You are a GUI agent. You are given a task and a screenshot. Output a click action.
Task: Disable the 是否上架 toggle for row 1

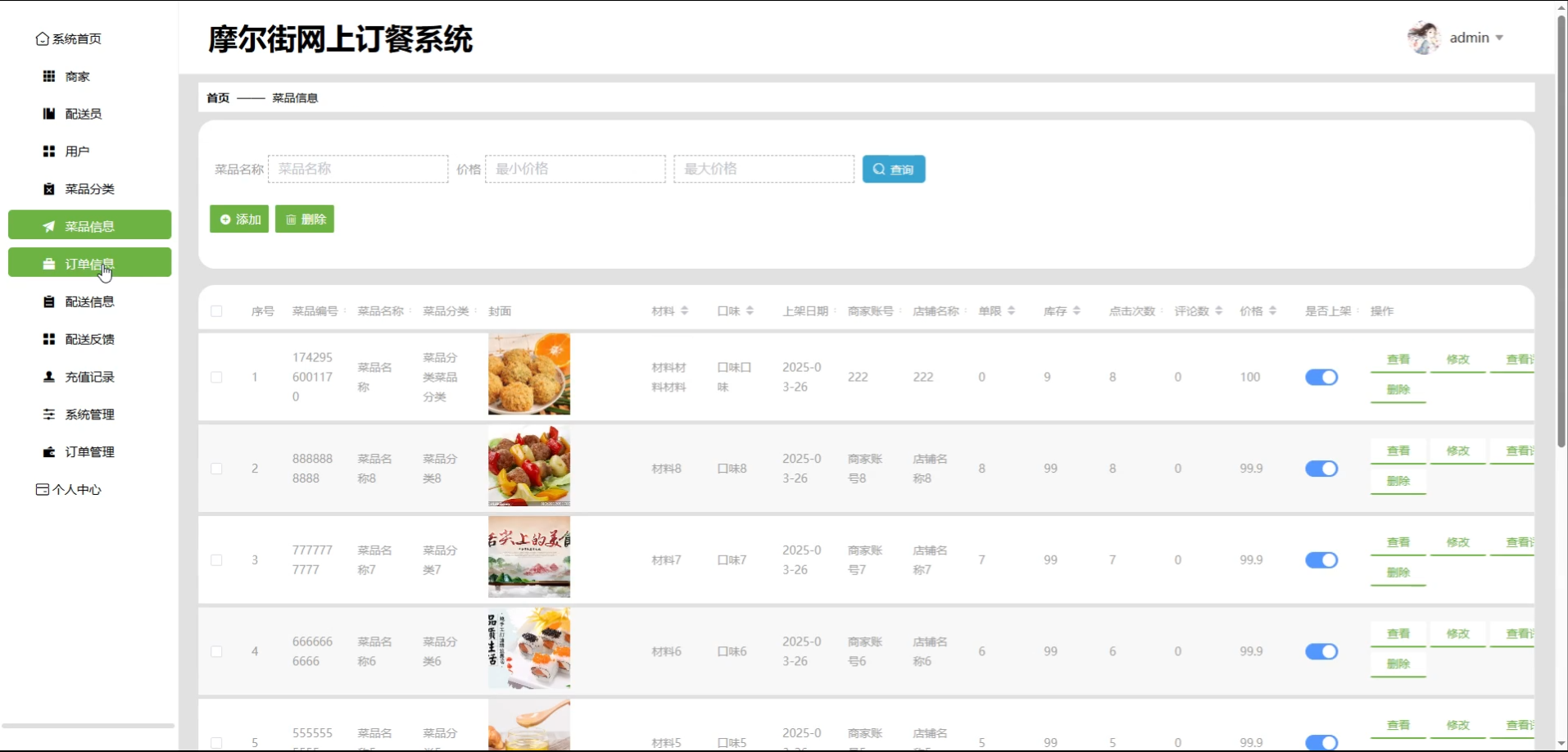(x=1321, y=377)
